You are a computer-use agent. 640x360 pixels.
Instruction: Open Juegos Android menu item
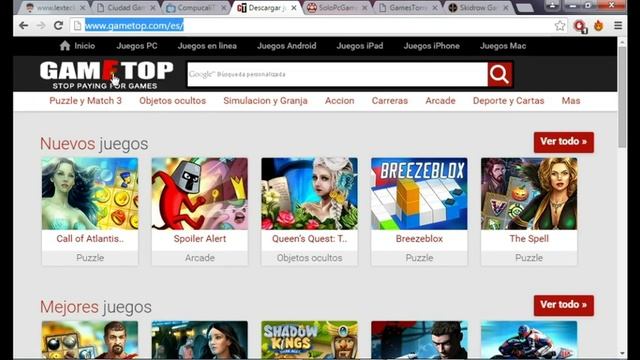(x=287, y=46)
